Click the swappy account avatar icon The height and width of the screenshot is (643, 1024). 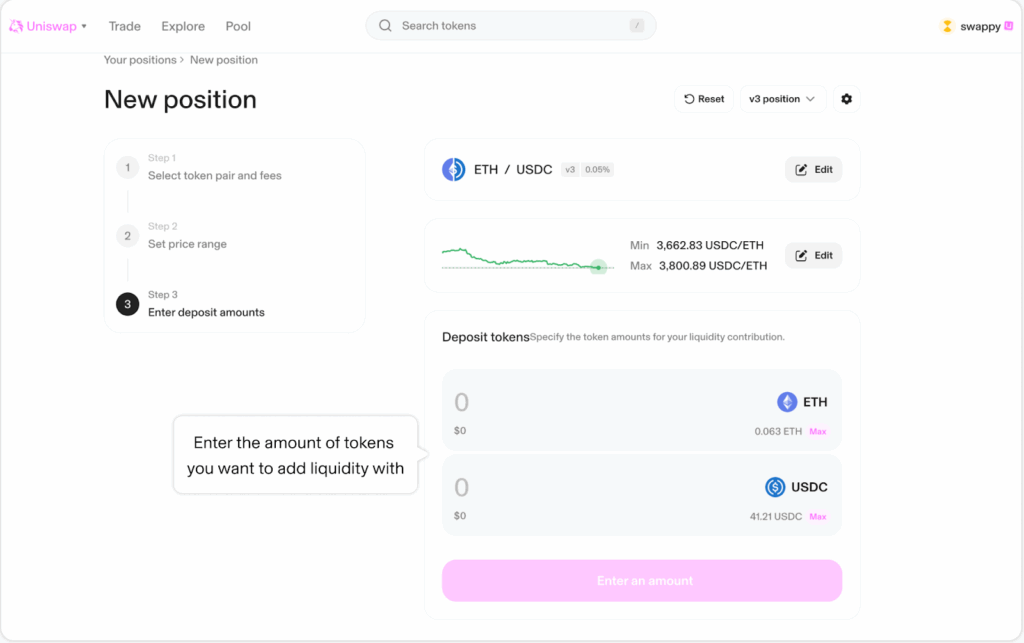pyautogui.click(x=947, y=26)
